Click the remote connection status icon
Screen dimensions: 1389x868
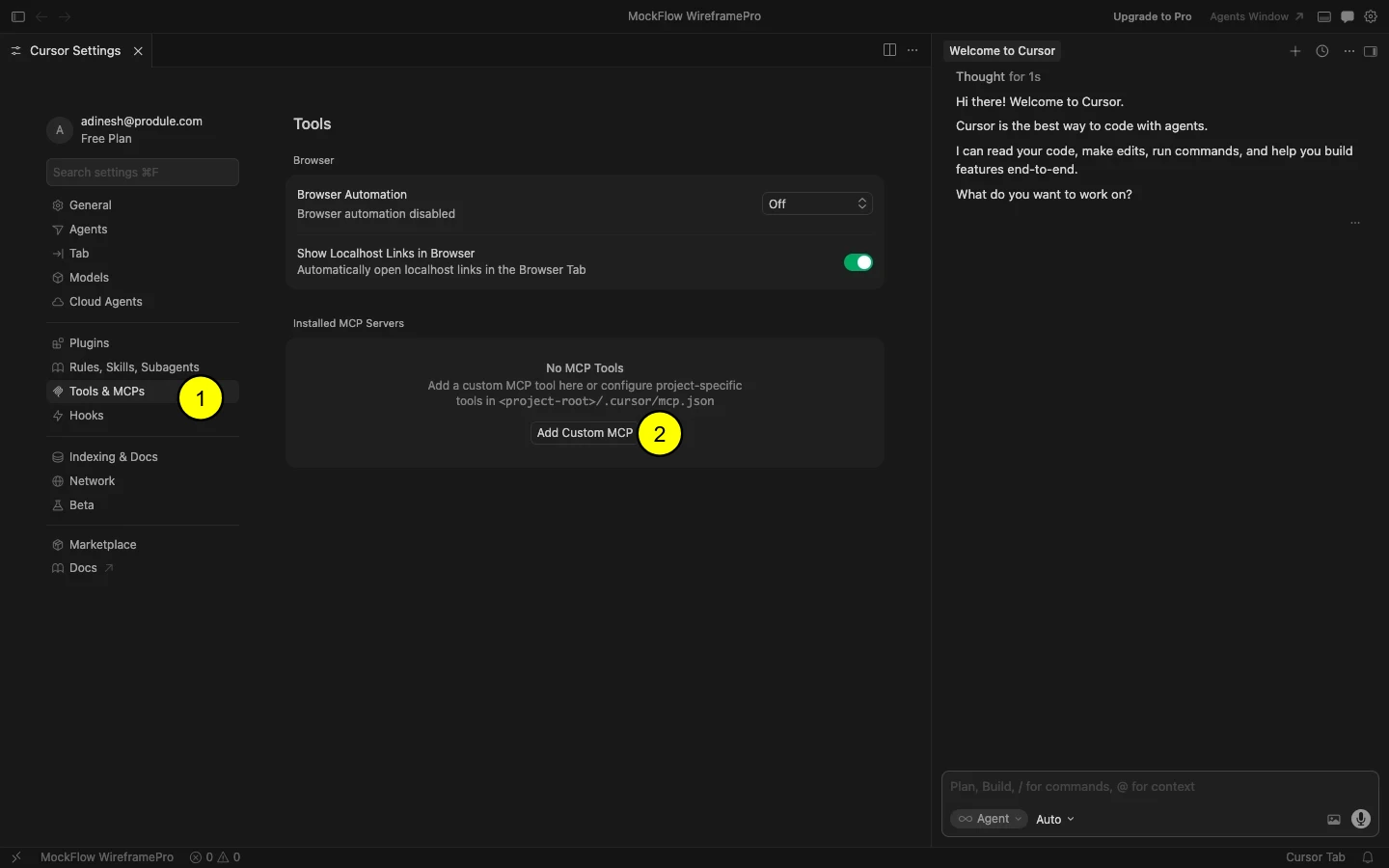(x=16, y=857)
